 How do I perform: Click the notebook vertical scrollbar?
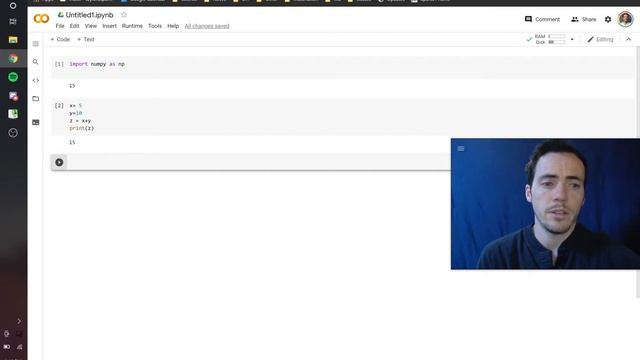click(638, 171)
